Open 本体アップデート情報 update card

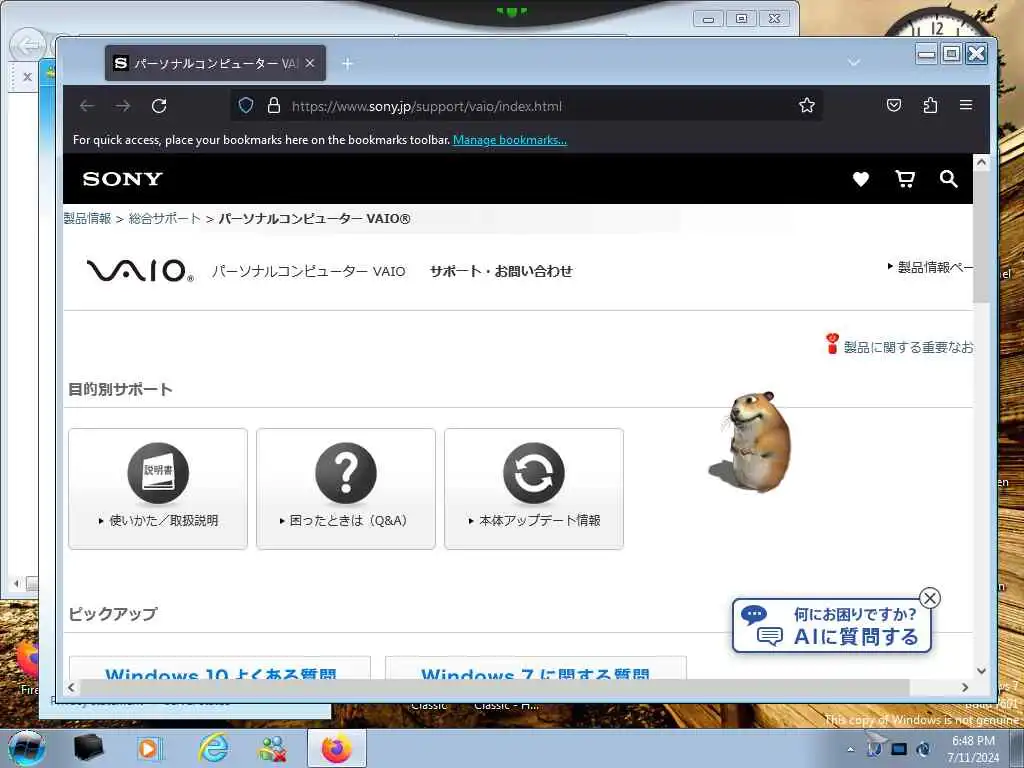click(x=534, y=488)
